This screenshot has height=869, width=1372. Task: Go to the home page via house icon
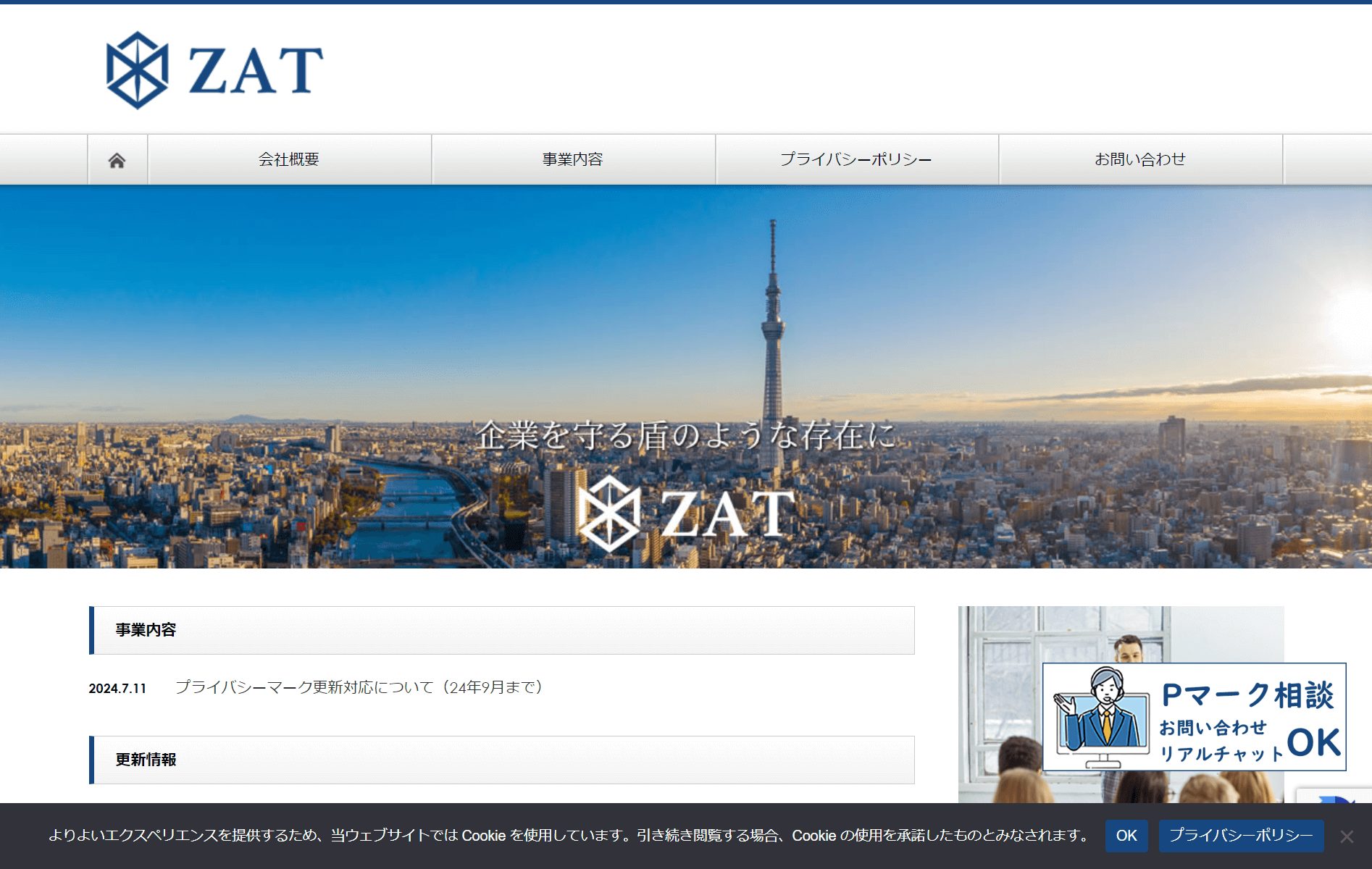(x=117, y=160)
